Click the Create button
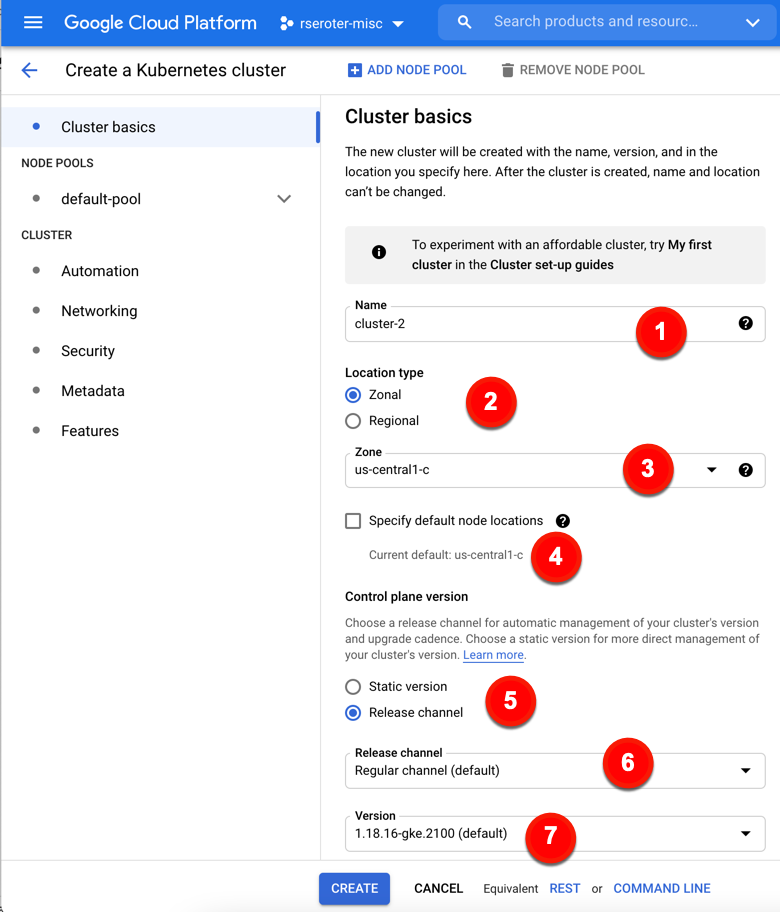 coord(354,888)
